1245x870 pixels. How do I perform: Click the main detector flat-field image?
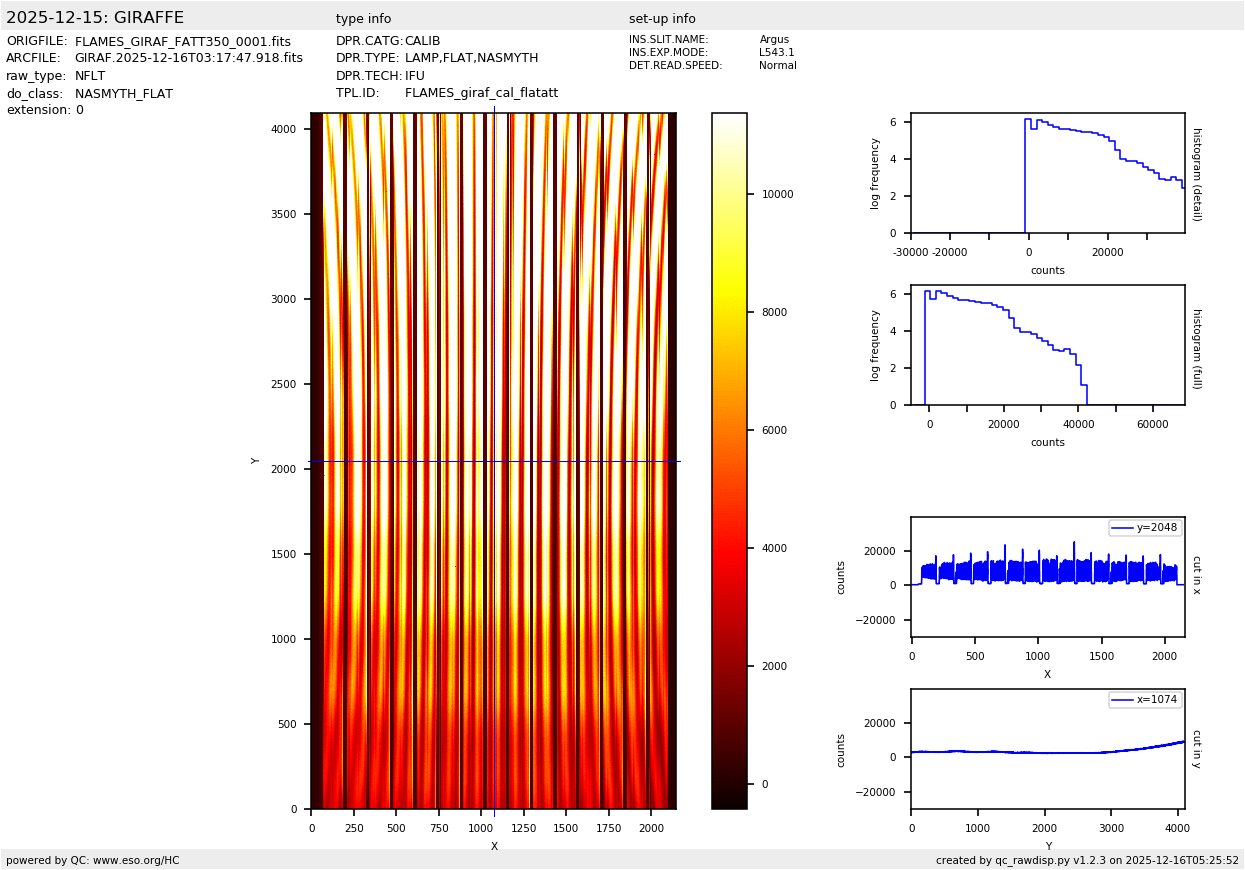point(493,460)
